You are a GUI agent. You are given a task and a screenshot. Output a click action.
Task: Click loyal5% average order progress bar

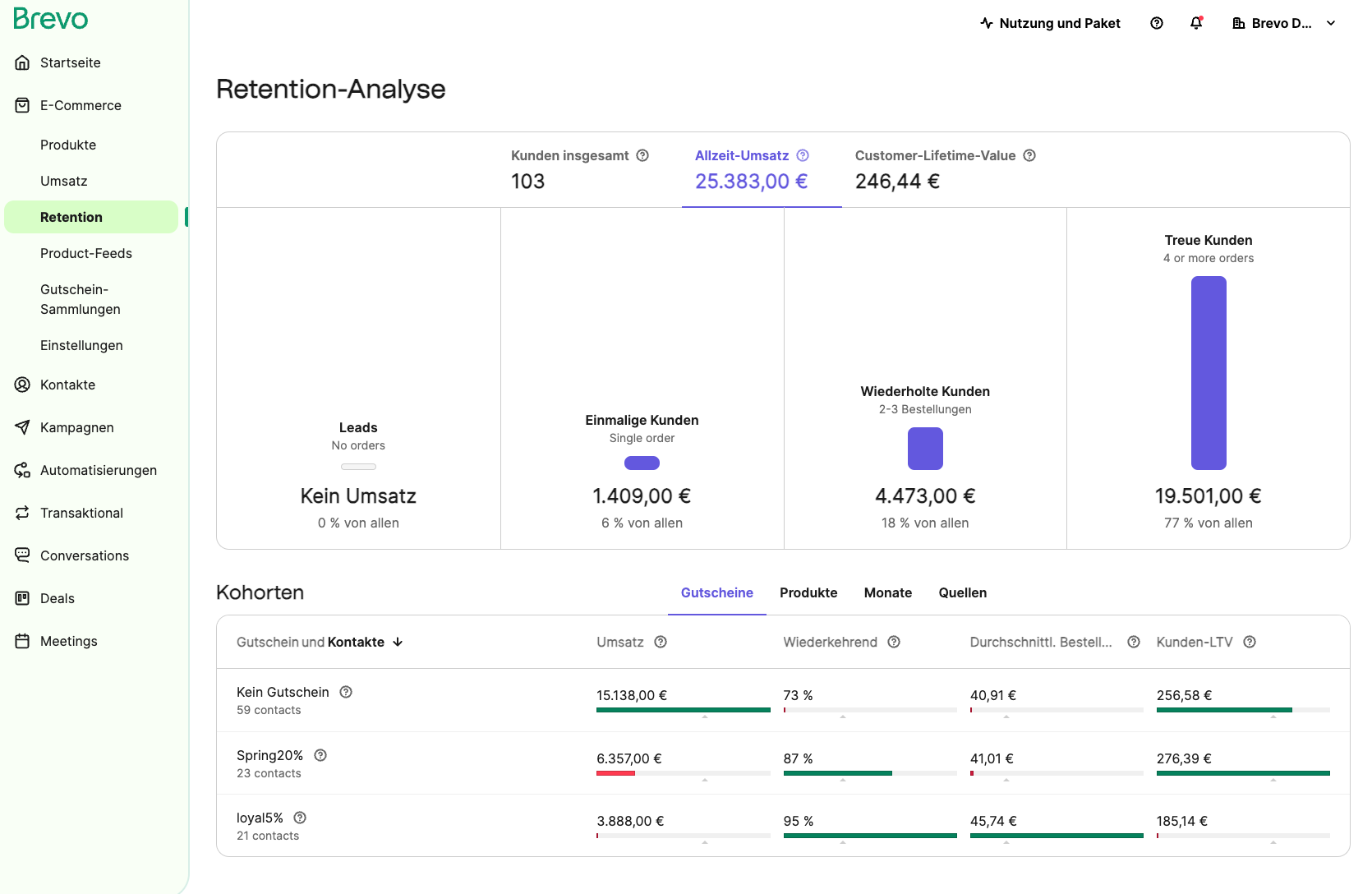pos(1057,836)
